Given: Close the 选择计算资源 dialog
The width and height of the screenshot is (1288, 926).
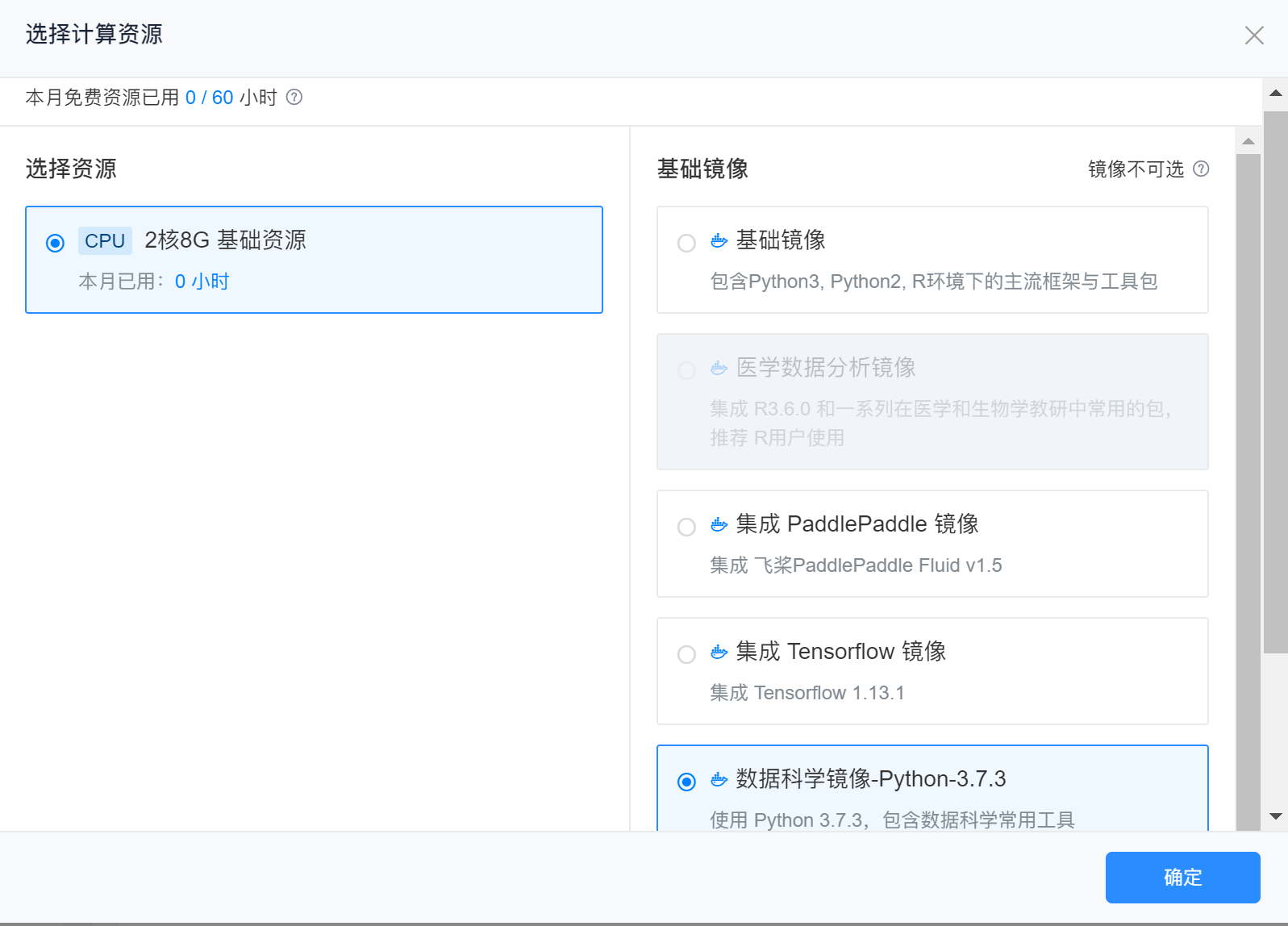Looking at the screenshot, I should tap(1253, 35).
